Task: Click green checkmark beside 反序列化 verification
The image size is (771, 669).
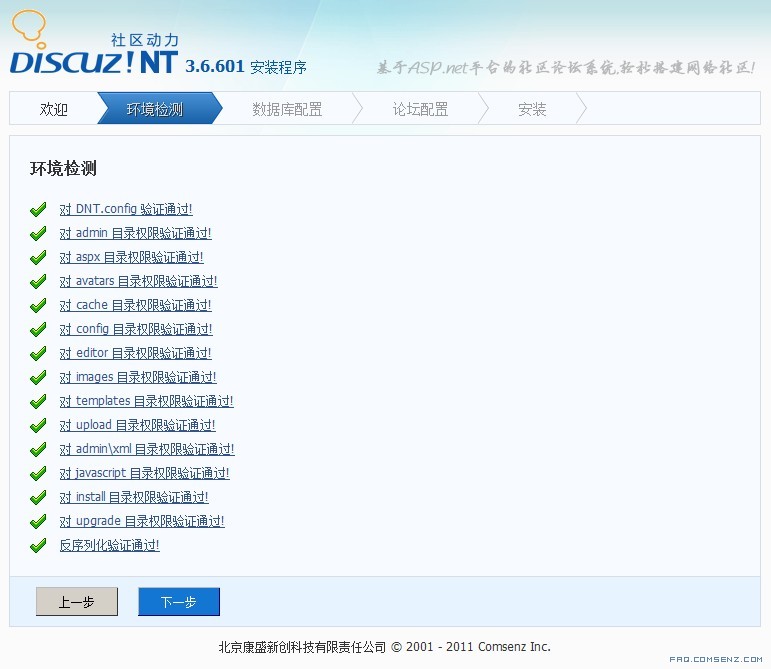Action: click(39, 546)
